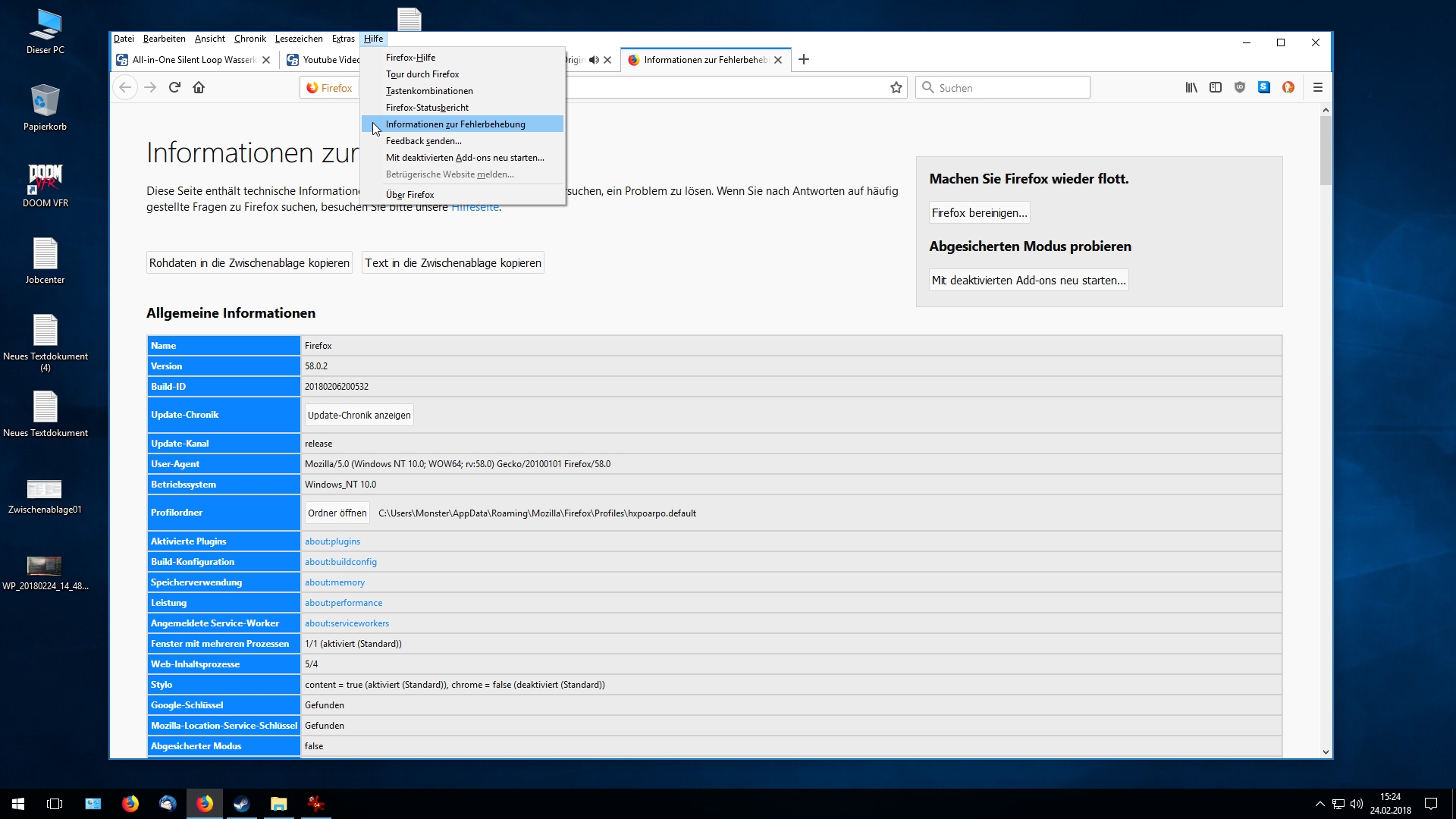
Task: Open the about:memory link
Action: (334, 582)
